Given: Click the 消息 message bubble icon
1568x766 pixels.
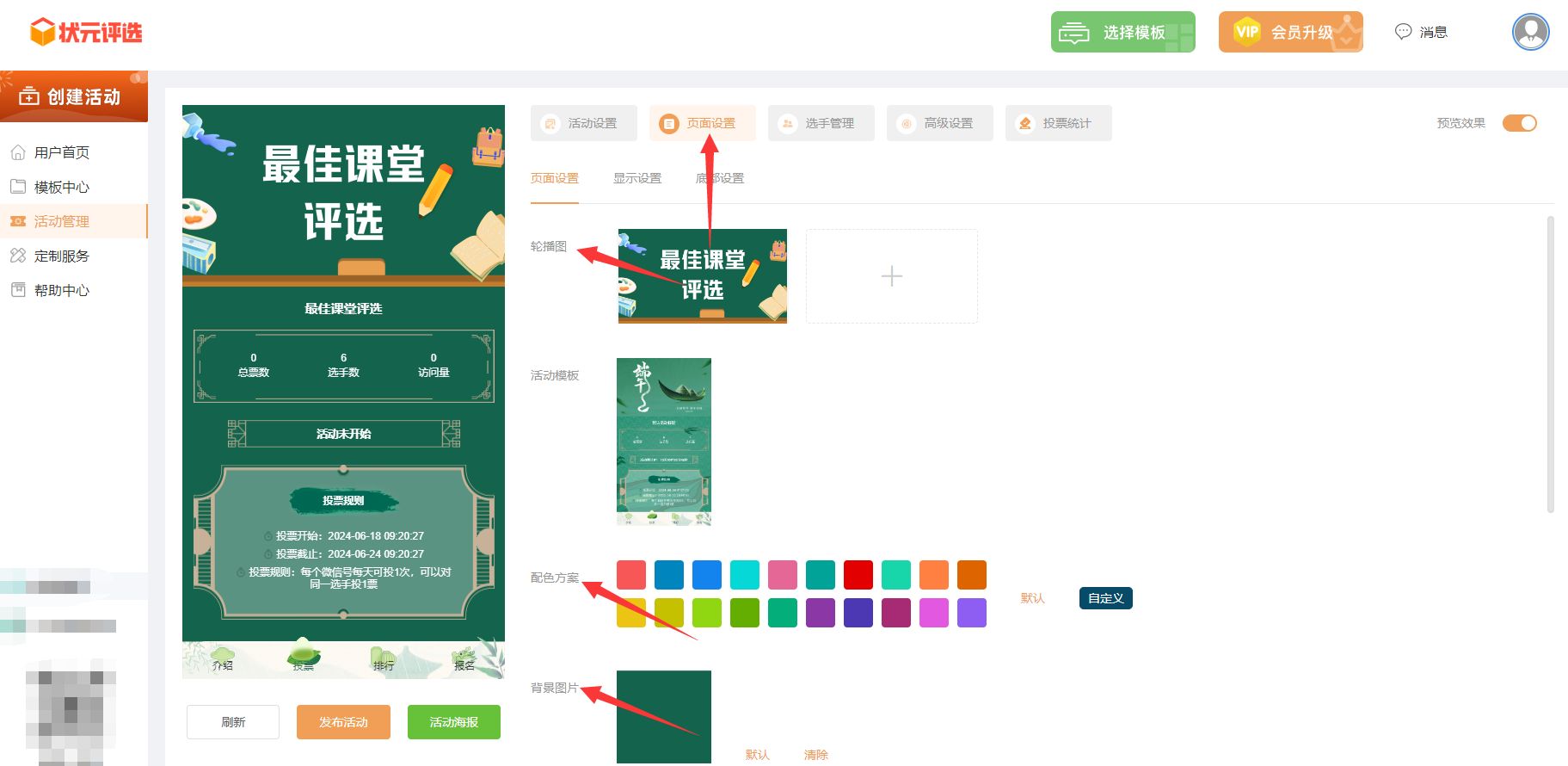Looking at the screenshot, I should [x=1403, y=32].
